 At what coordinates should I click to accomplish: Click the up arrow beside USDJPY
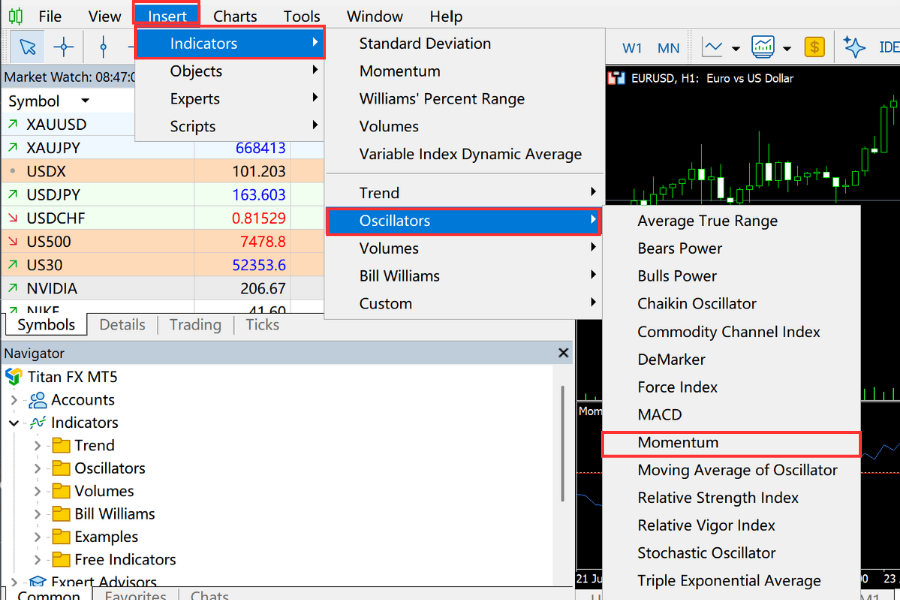click(13, 195)
